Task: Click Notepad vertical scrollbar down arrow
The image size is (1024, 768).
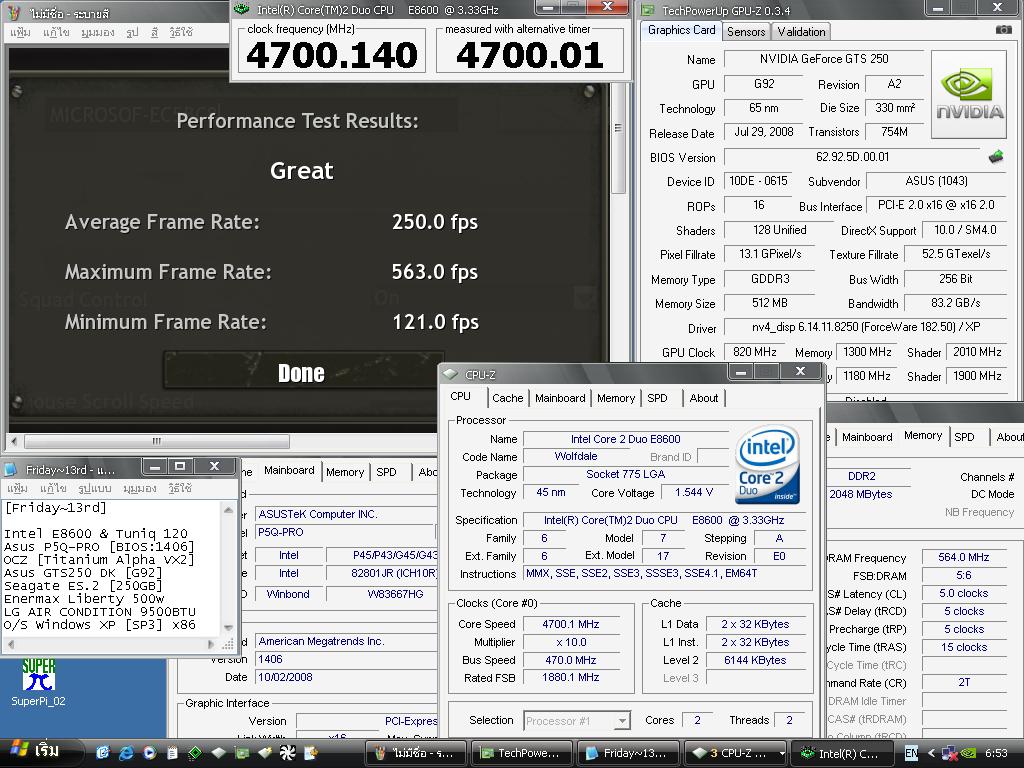Action: pyautogui.click(x=228, y=628)
